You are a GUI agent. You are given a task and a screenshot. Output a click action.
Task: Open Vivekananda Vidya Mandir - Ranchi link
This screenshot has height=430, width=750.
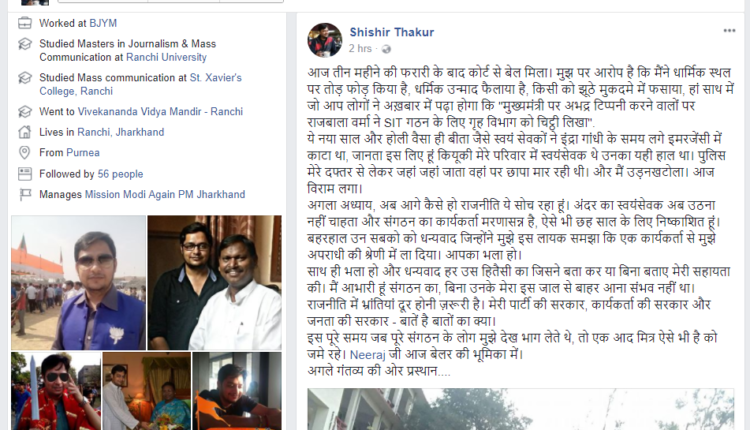point(160,111)
